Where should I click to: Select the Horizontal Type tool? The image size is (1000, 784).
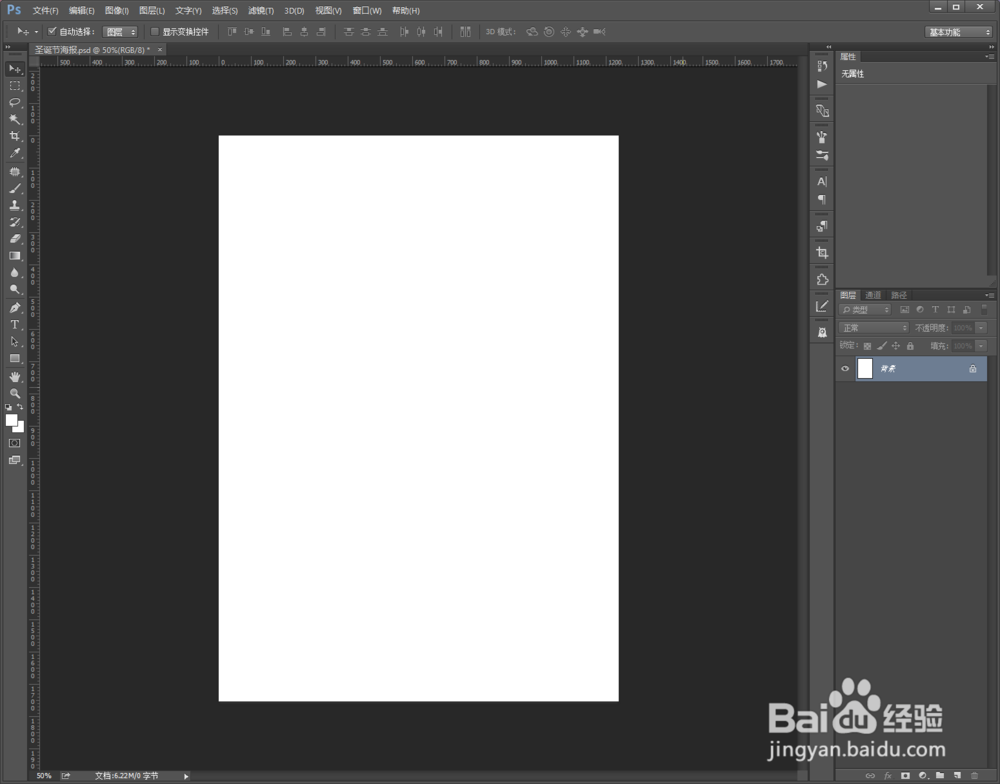[14, 325]
